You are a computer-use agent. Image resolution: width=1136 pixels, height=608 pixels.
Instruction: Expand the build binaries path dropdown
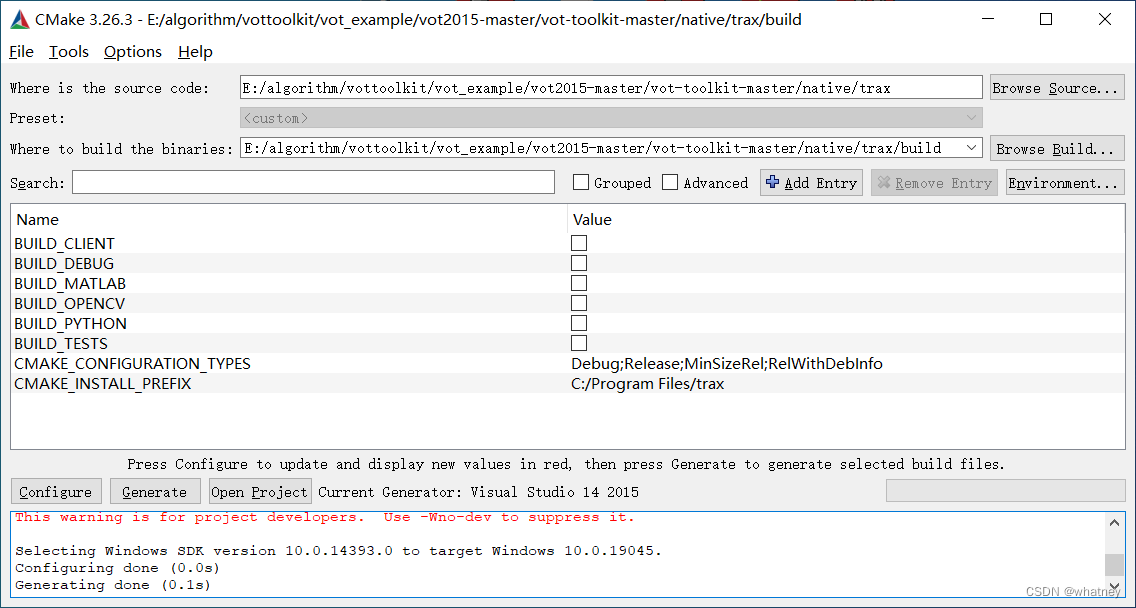tap(972, 148)
